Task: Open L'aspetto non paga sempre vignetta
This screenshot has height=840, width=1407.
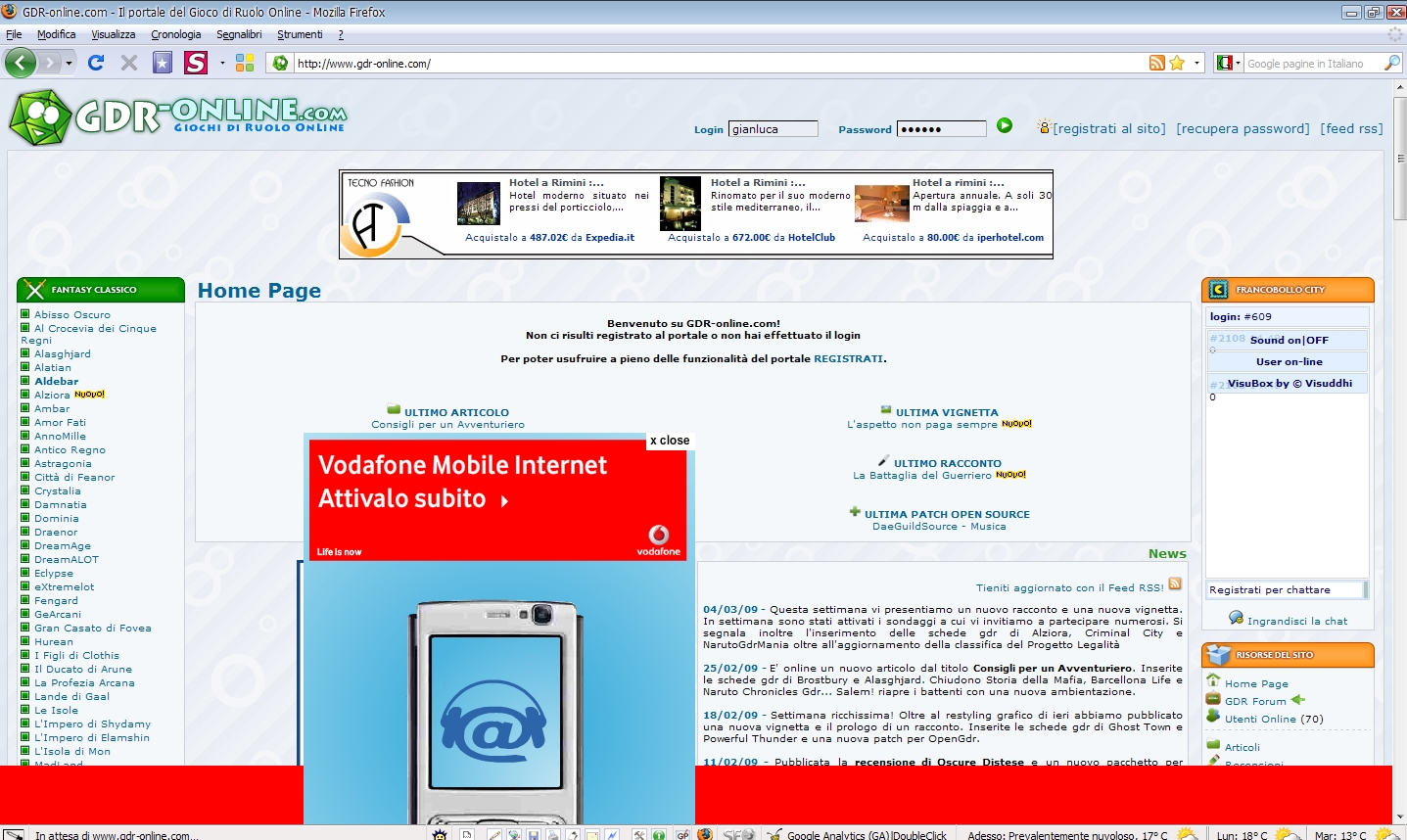Action: click(922, 424)
